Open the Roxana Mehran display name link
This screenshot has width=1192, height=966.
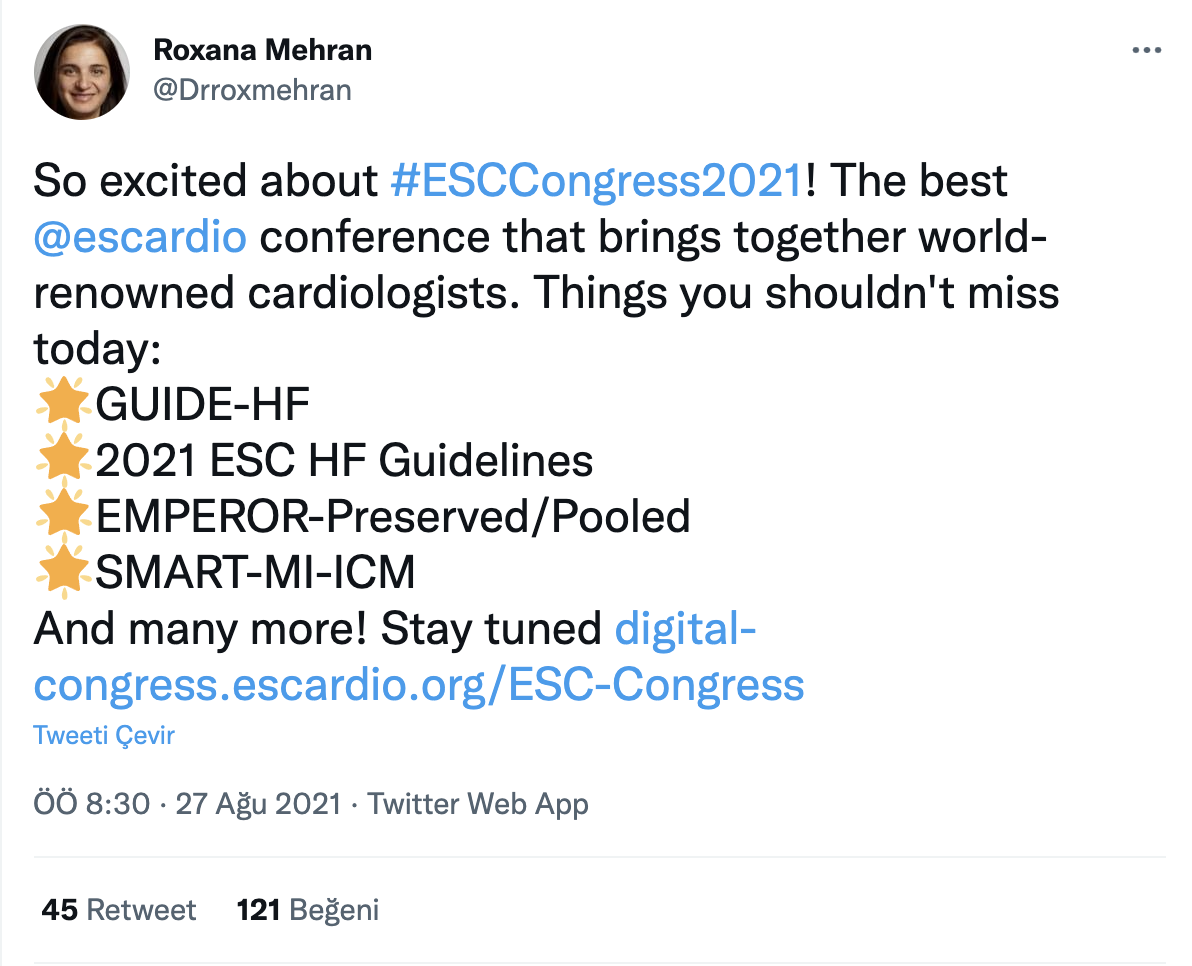pyautogui.click(x=263, y=51)
